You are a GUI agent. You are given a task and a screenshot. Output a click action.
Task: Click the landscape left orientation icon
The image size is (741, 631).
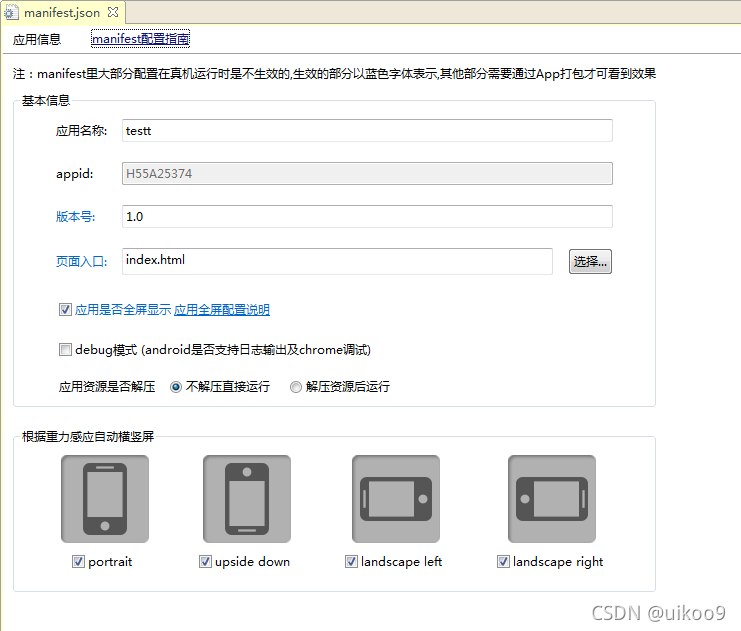[396, 499]
